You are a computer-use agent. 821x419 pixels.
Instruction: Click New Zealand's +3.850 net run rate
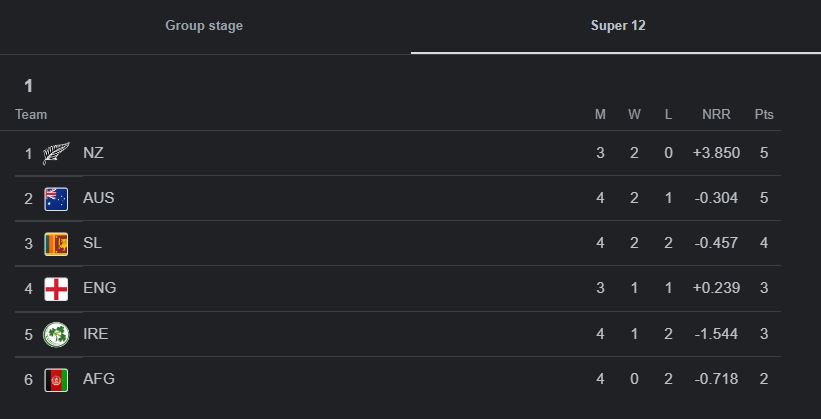pos(715,153)
